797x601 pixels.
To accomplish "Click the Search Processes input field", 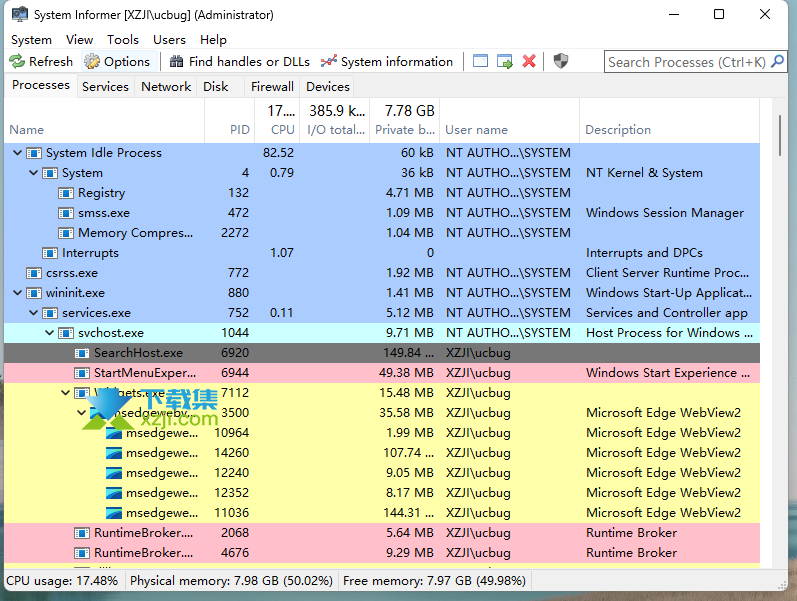I will point(686,62).
